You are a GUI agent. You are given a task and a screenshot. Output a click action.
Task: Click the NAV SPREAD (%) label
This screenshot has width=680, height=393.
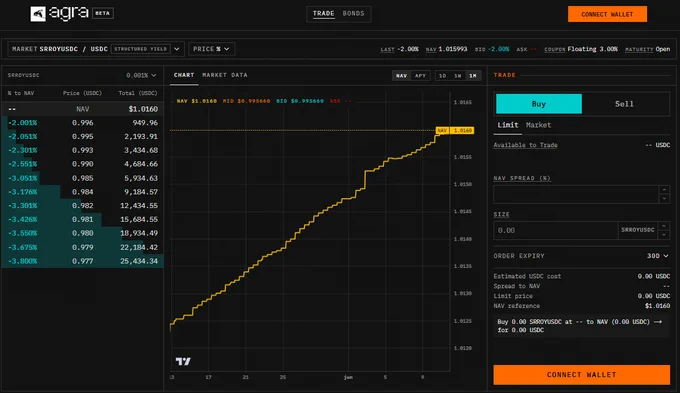(522, 178)
